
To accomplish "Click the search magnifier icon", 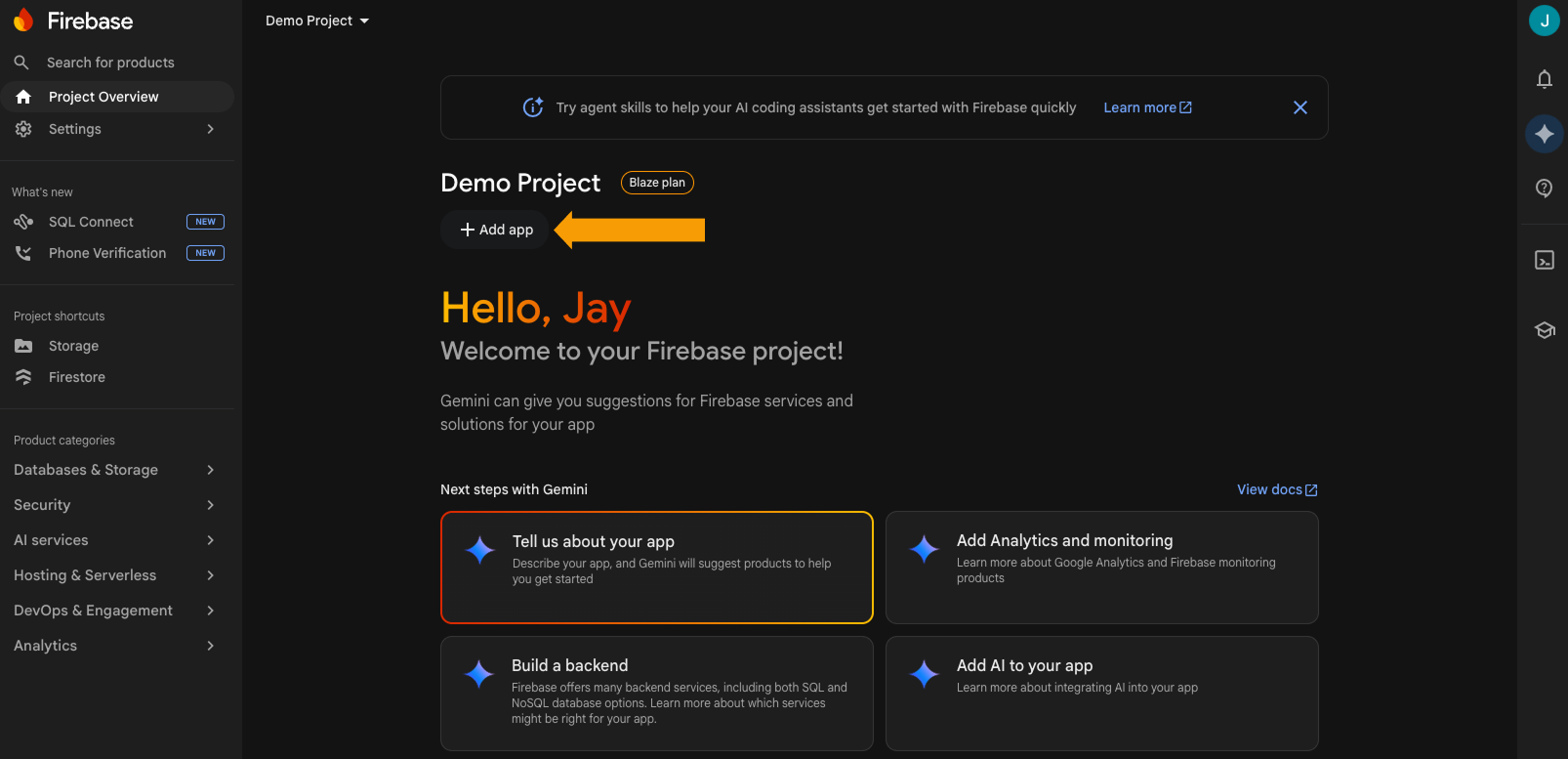I will [x=21, y=63].
